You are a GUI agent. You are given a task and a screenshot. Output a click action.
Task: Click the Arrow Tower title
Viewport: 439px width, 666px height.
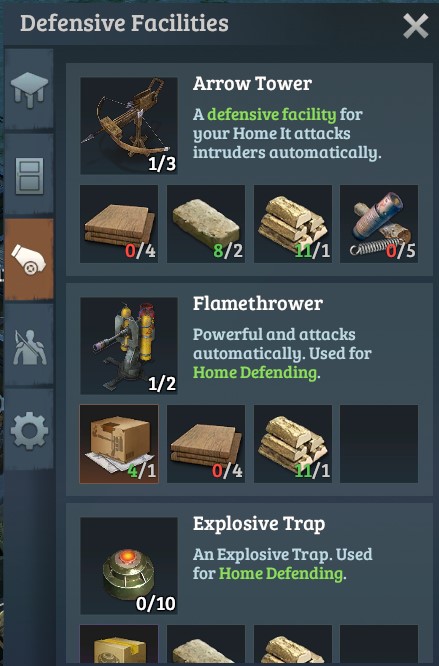(x=252, y=84)
